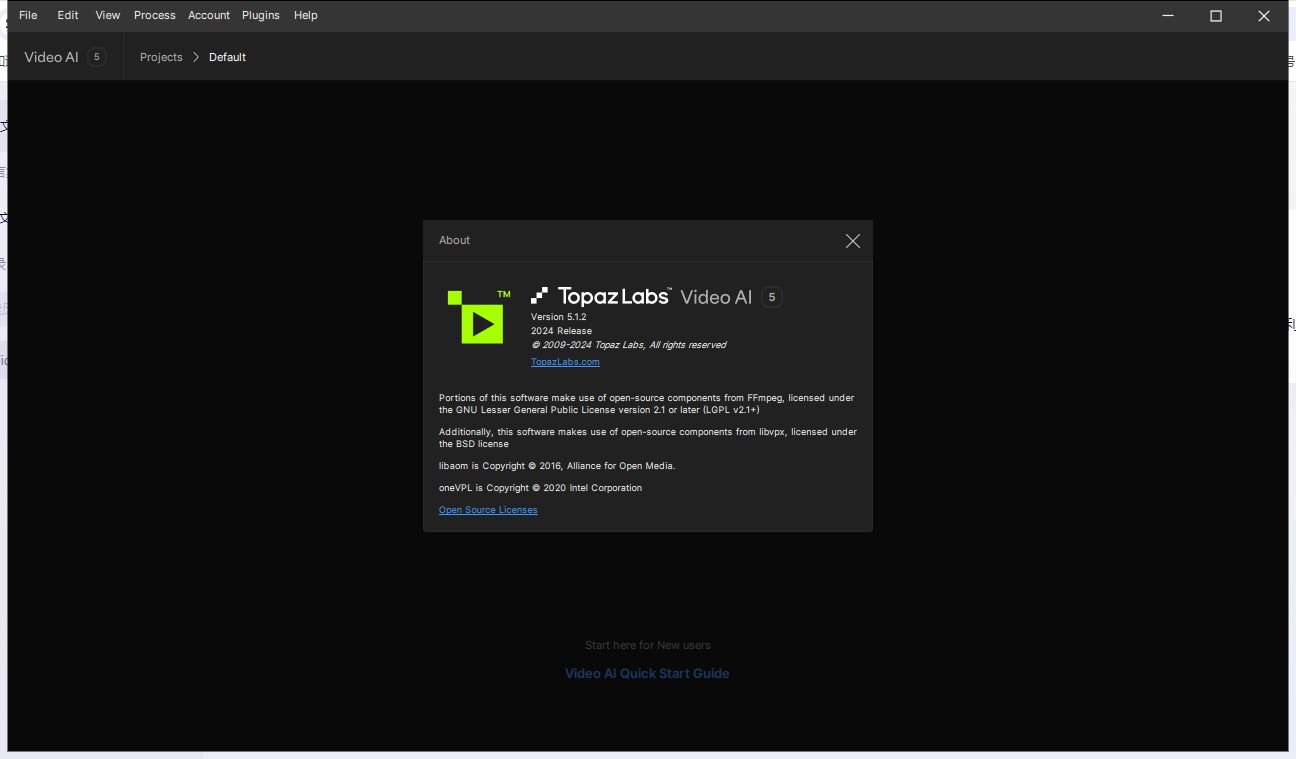The width and height of the screenshot is (1296, 759).
Task: Click the Topaz Labs wordmark icon
Action: [x=600, y=296]
